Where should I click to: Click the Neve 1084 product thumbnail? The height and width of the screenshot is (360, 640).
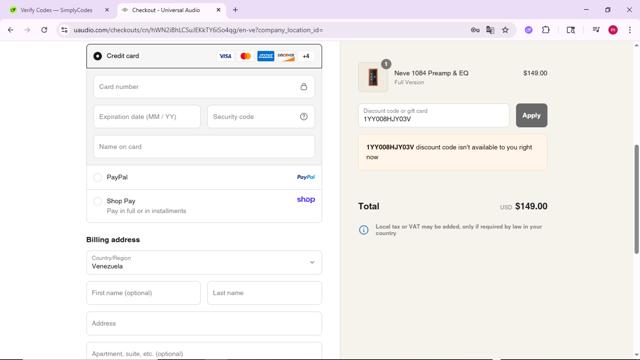click(373, 77)
